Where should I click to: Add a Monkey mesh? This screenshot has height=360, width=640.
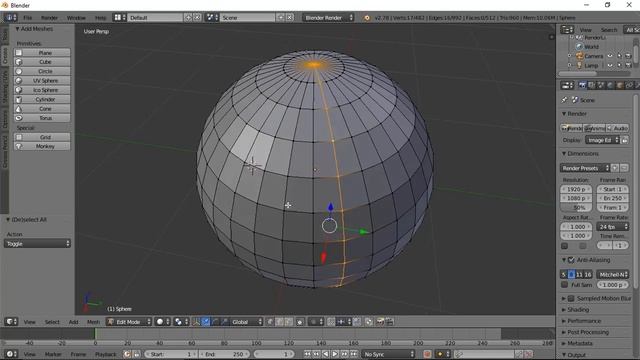tap(42, 146)
